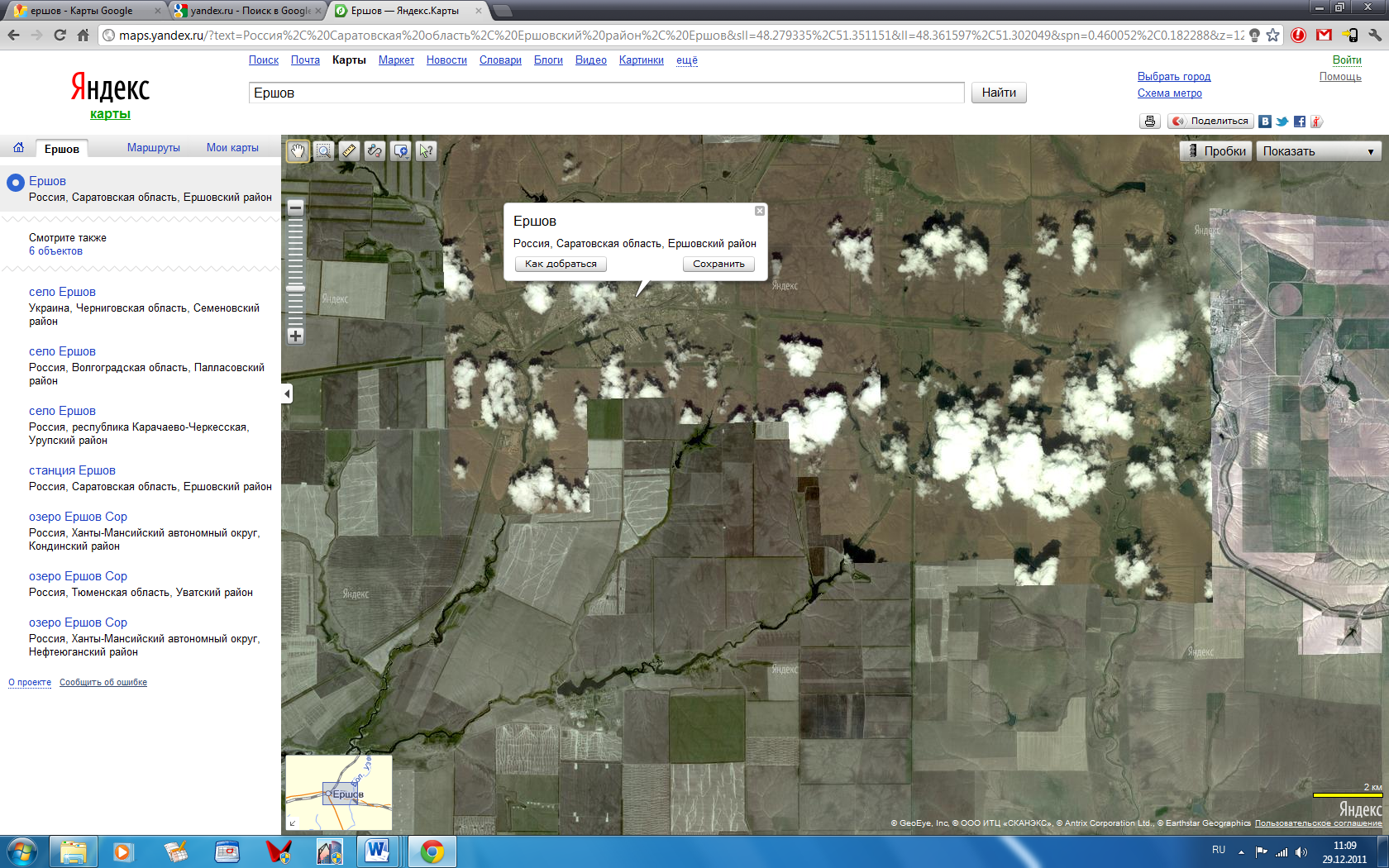Click the Яндекс карты logo
The width and height of the screenshot is (1389, 868).
(110, 95)
